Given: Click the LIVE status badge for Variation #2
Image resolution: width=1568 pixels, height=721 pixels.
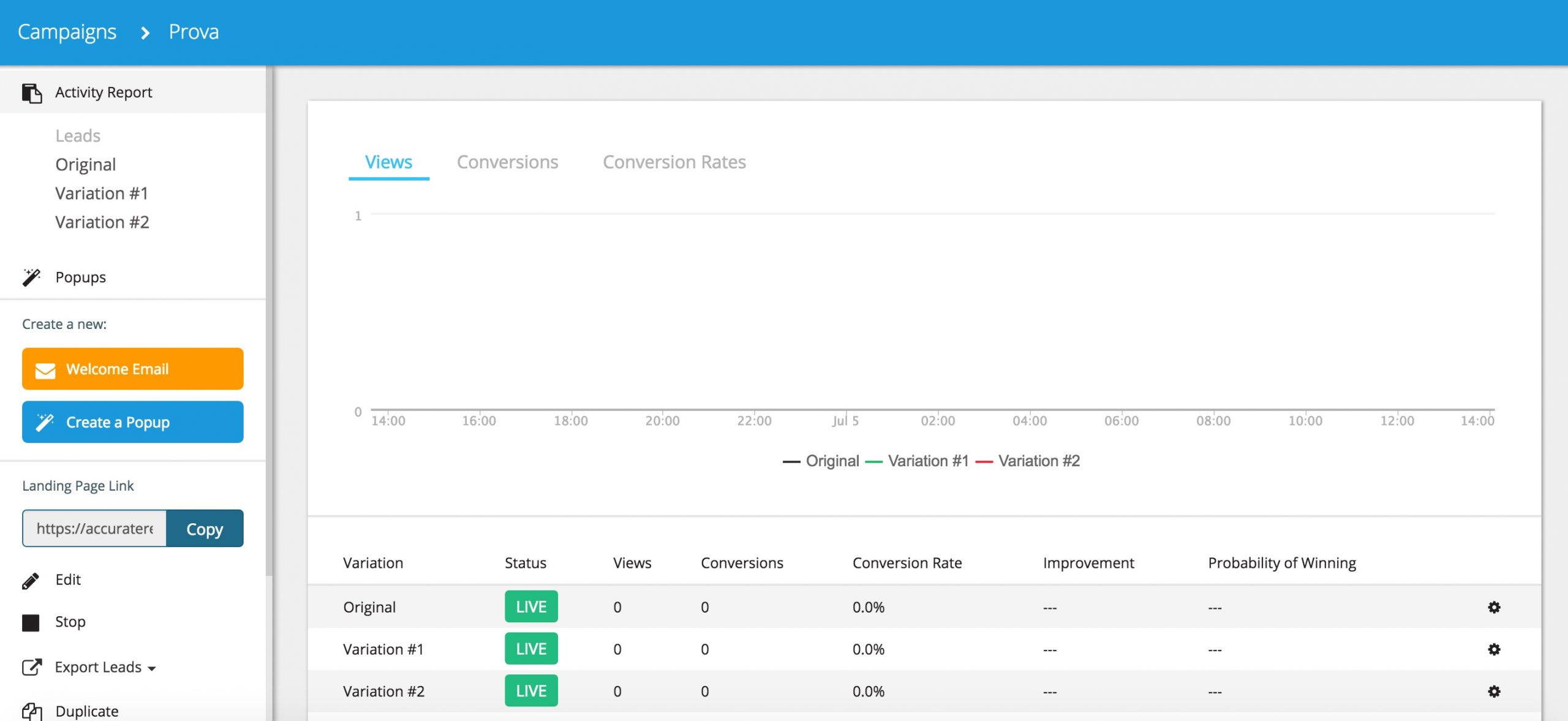Looking at the screenshot, I should (x=531, y=690).
